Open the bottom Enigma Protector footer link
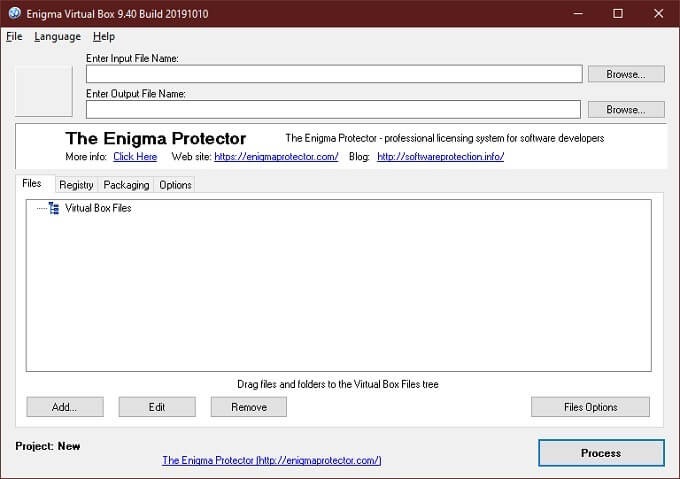This screenshot has height=479, width=680. (x=272, y=460)
